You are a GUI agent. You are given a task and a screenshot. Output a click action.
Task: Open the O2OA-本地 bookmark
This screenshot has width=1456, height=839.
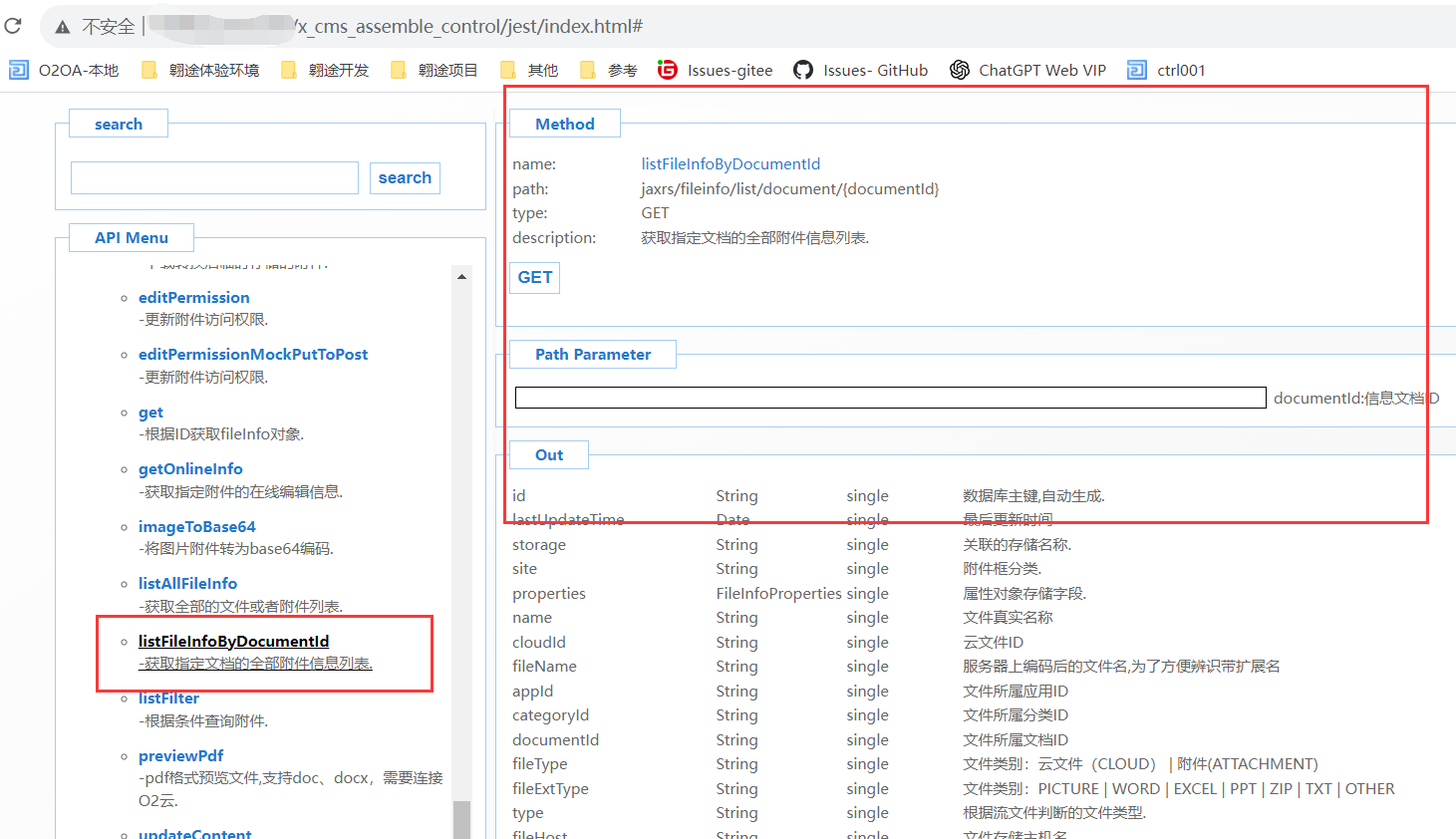pos(65,70)
